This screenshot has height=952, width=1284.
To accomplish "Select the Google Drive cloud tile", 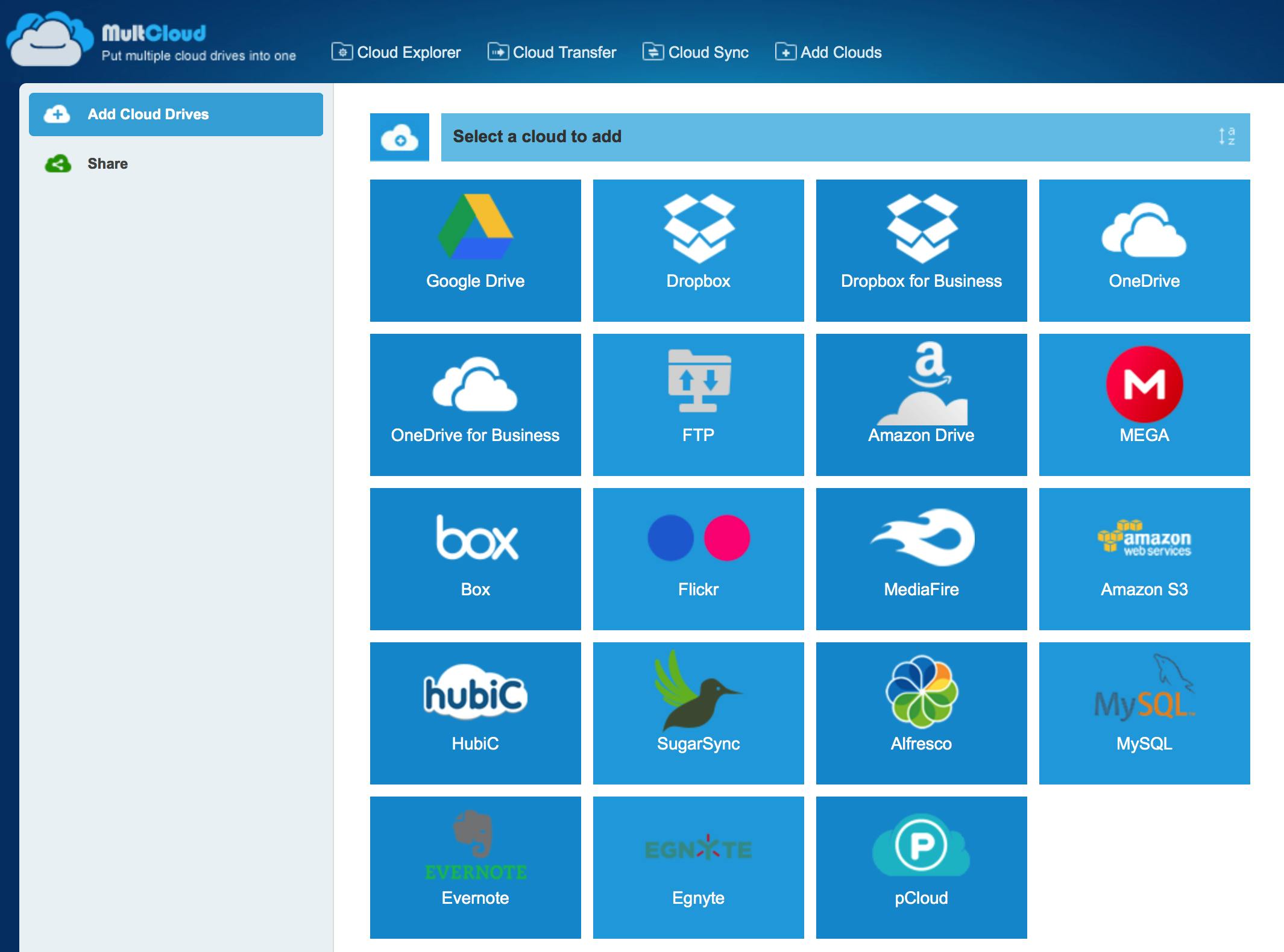I will tap(475, 250).
